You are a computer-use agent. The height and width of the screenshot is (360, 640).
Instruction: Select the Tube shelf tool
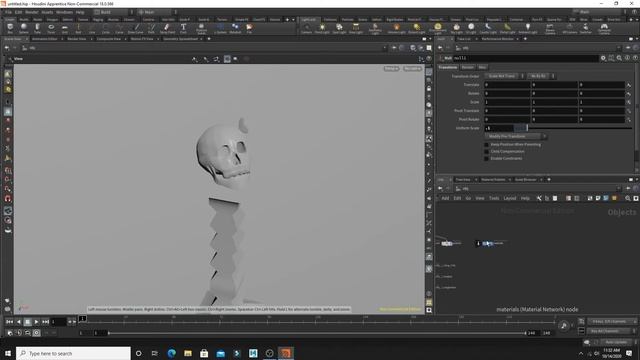37,28
